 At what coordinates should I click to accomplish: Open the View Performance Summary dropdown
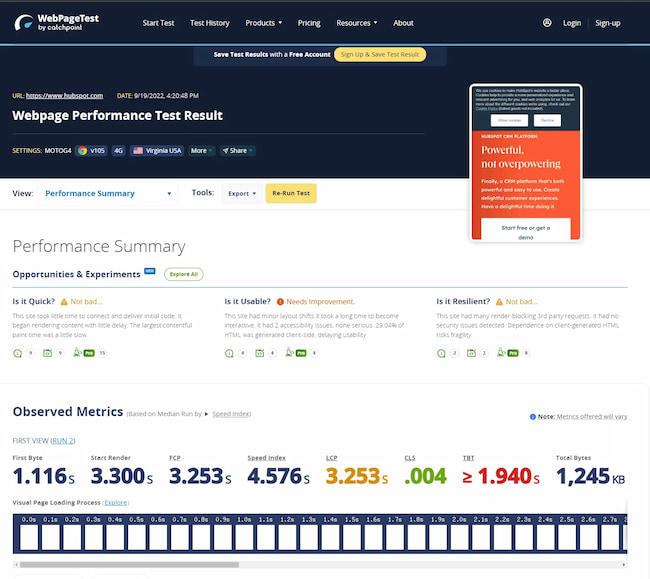coord(109,193)
